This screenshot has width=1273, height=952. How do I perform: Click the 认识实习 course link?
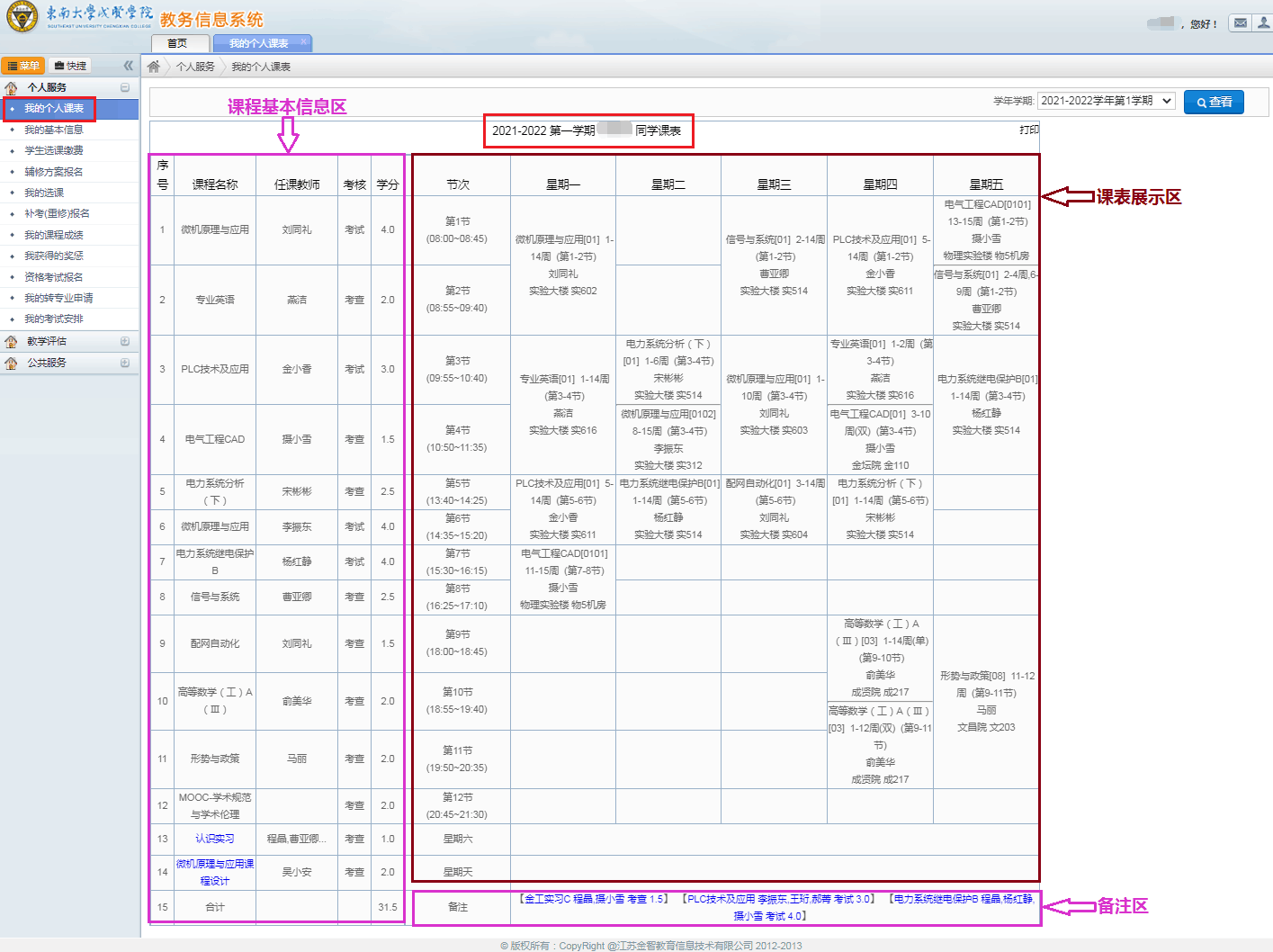(x=215, y=839)
